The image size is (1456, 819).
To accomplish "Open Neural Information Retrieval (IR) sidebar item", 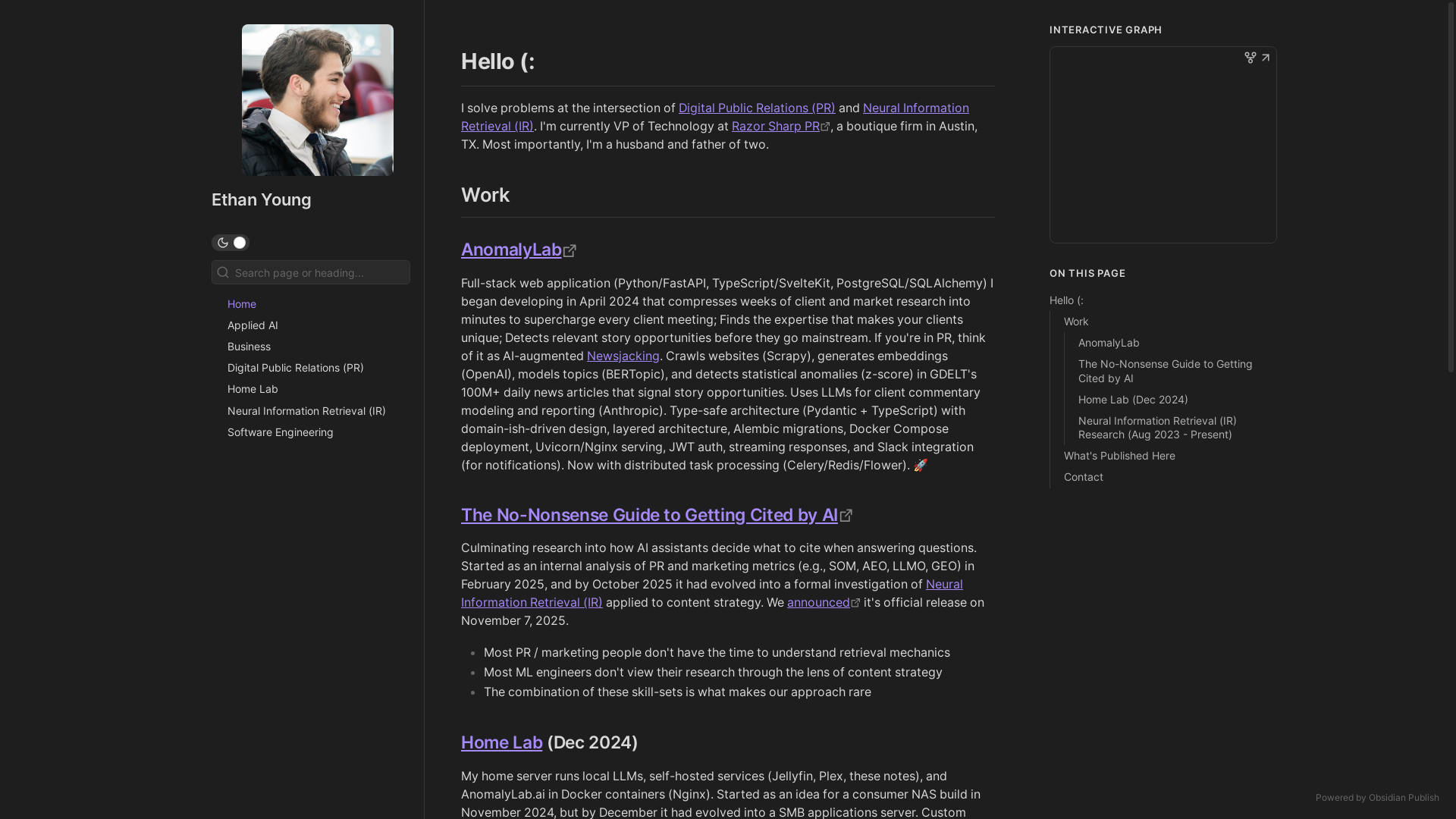I will coord(306,411).
